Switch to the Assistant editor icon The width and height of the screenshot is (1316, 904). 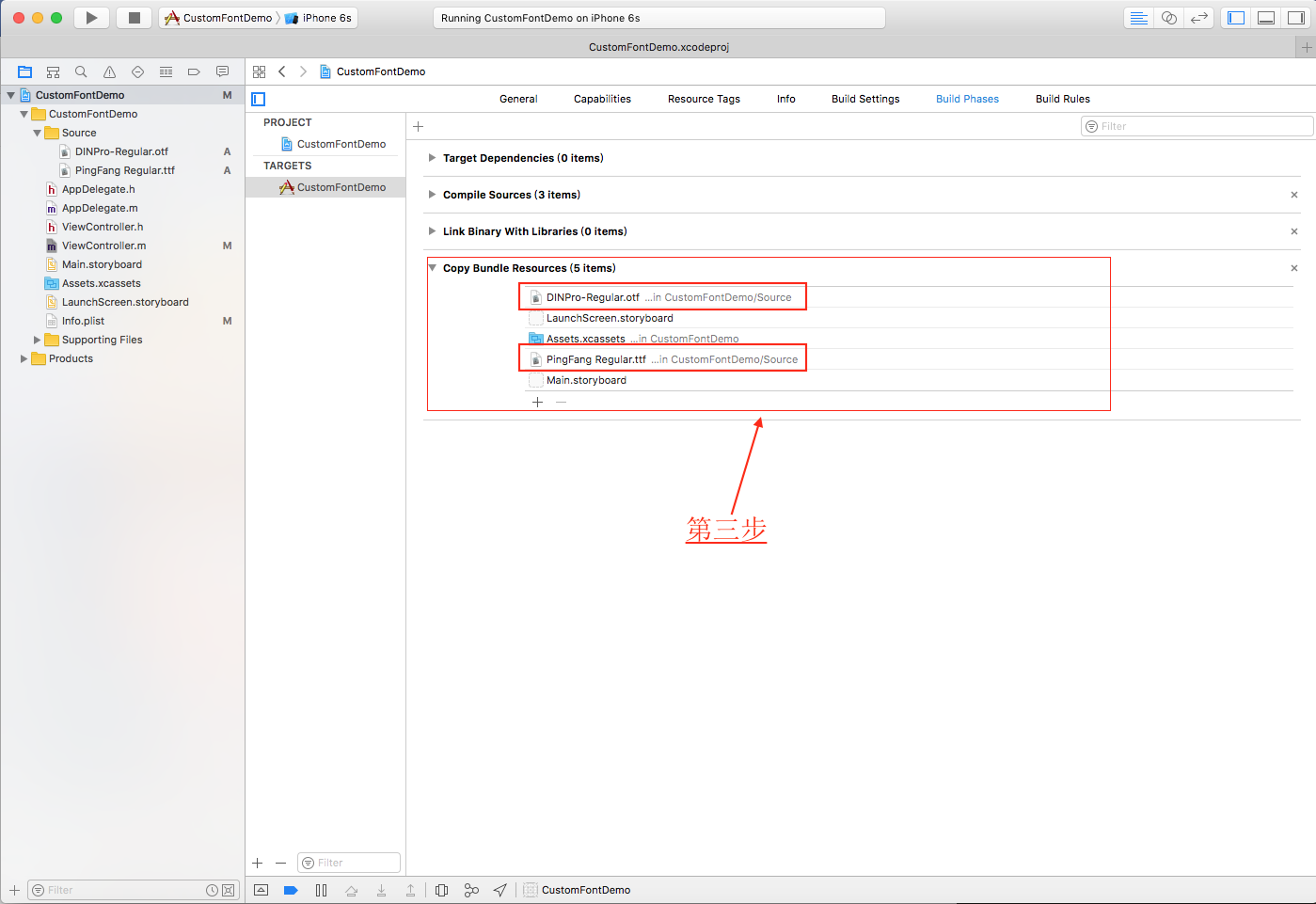pyautogui.click(x=1168, y=18)
